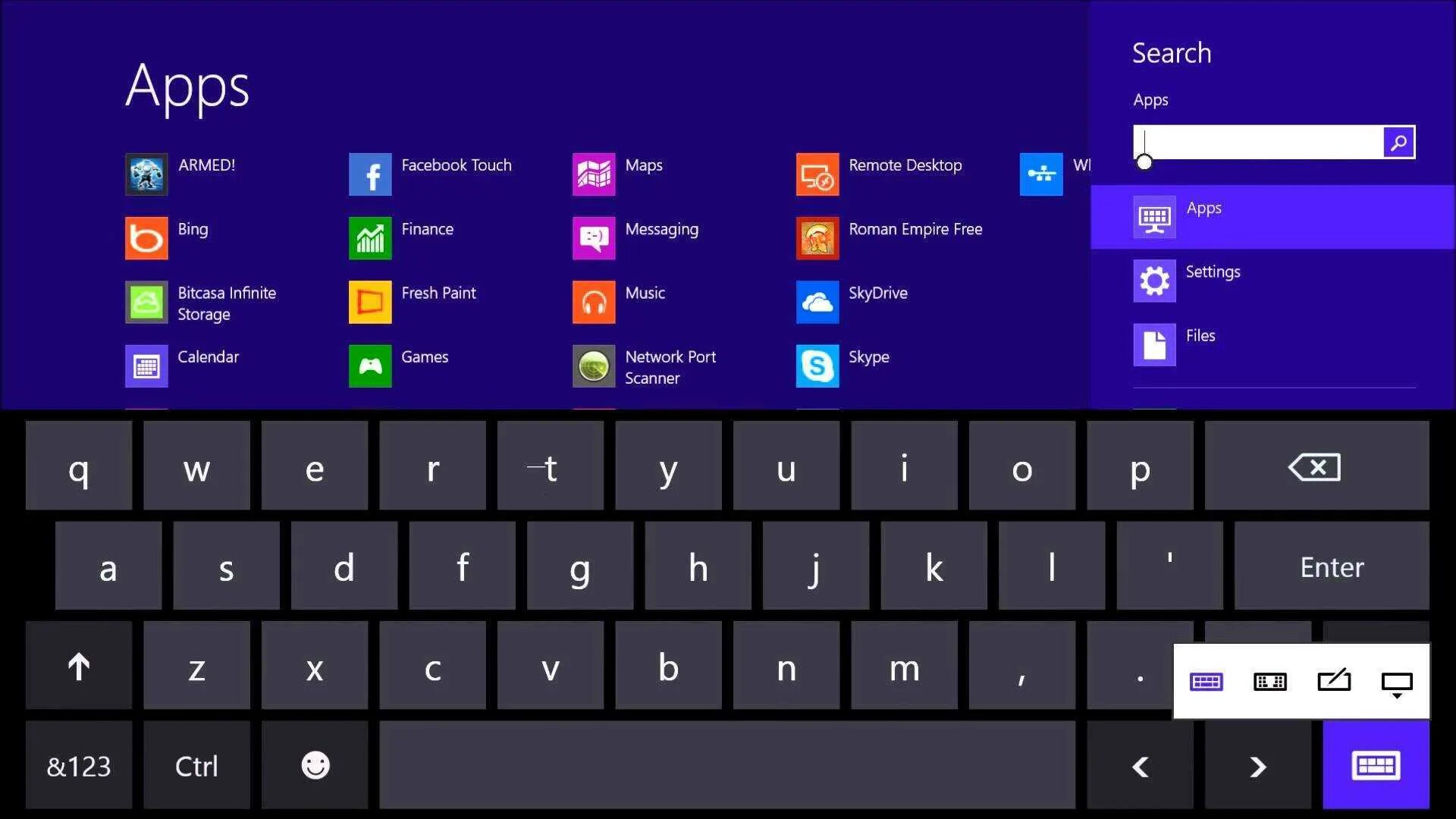Screen dimensions: 1456x819
Task: Click the search submit button
Action: click(x=1398, y=141)
